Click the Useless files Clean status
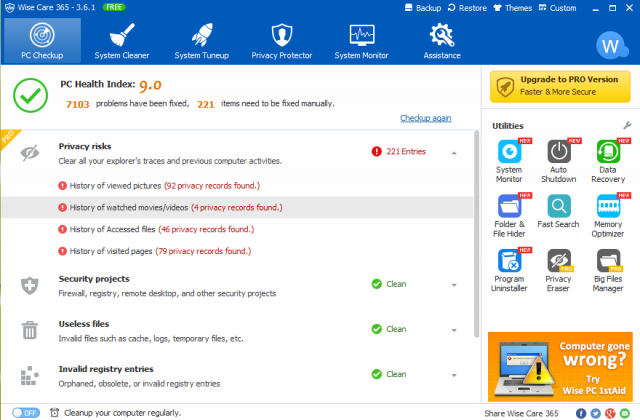The image size is (640, 420). coord(396,329)
